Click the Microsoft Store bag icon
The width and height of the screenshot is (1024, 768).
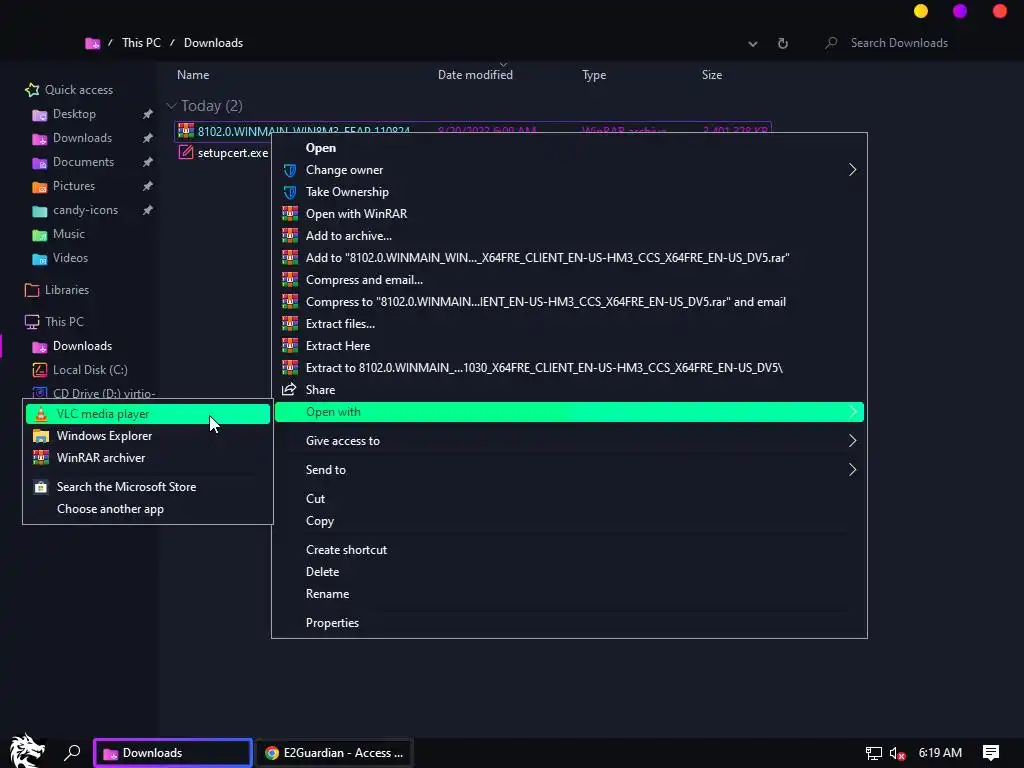coord(40,487)
